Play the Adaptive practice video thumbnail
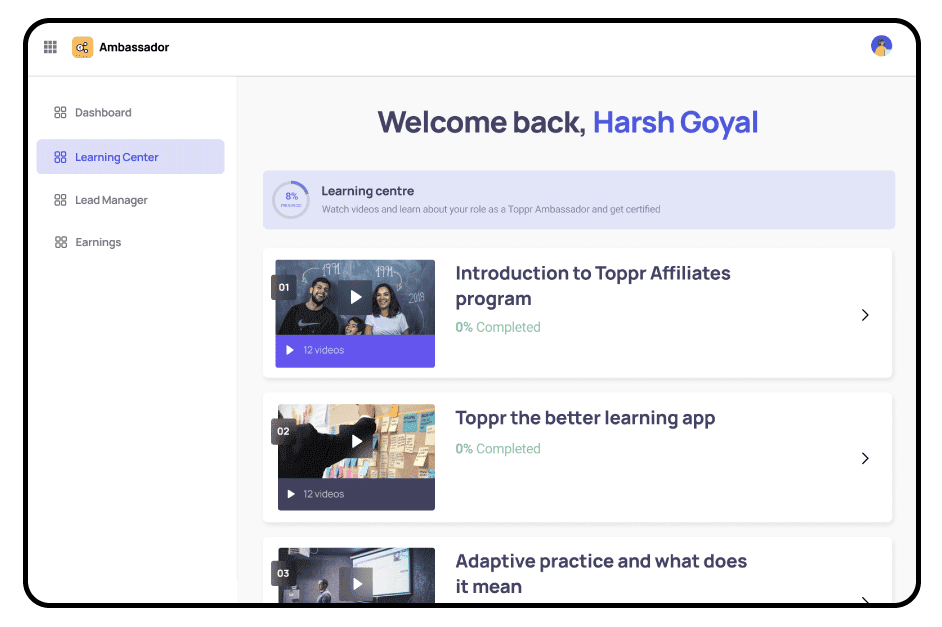The height and width of the screenshot is (627, 942). 357,584
